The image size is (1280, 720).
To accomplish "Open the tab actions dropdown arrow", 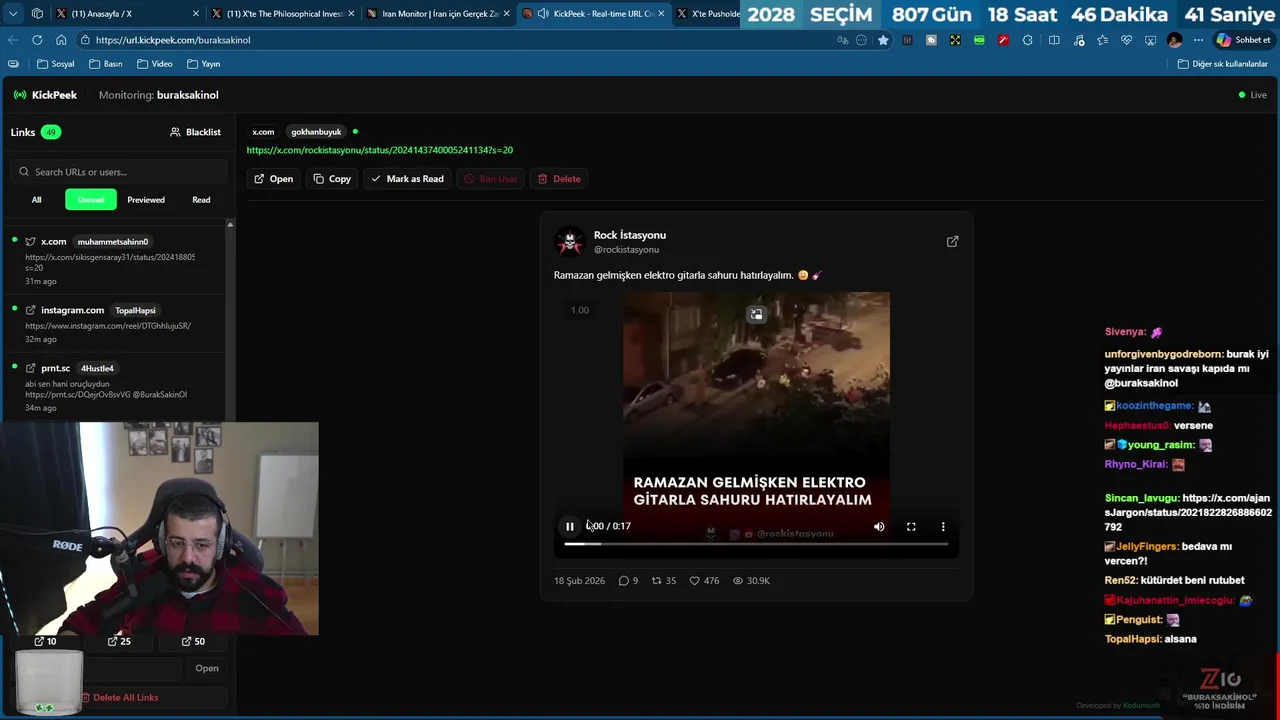I will click(x=12, y=14).
